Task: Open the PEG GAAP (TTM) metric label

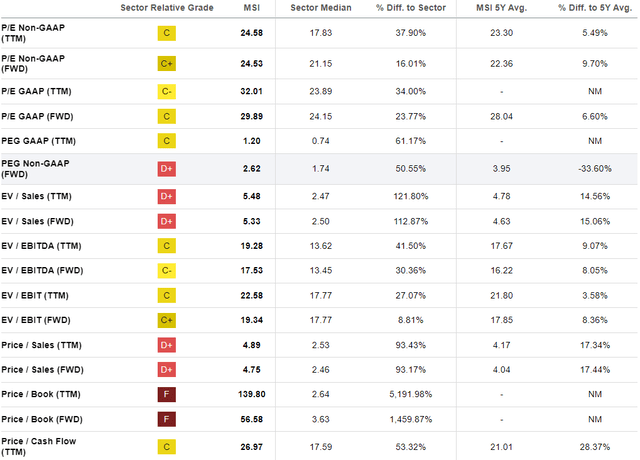Action: (38, 141)
